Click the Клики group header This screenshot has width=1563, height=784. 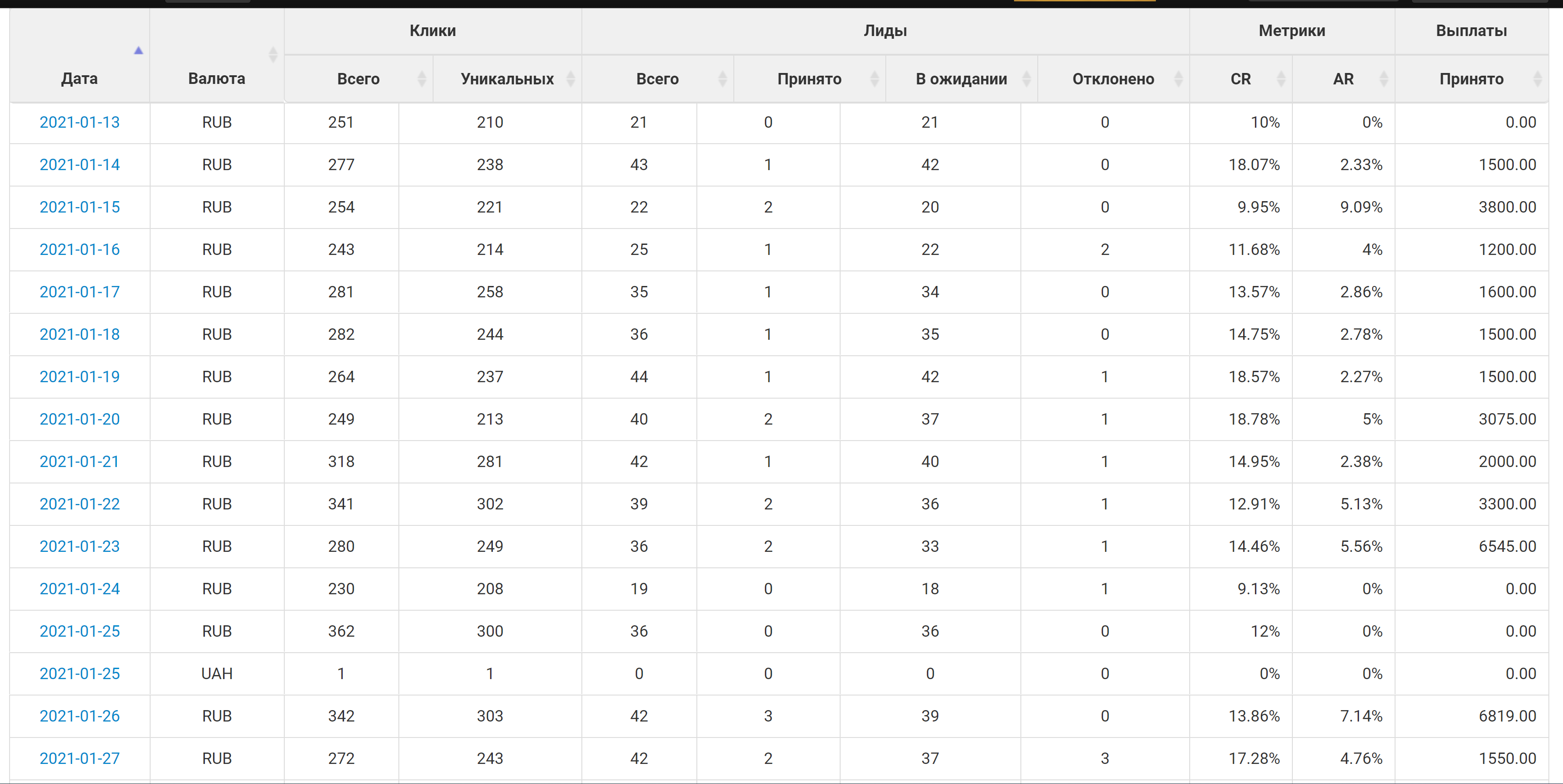click(x=433, y=31)
